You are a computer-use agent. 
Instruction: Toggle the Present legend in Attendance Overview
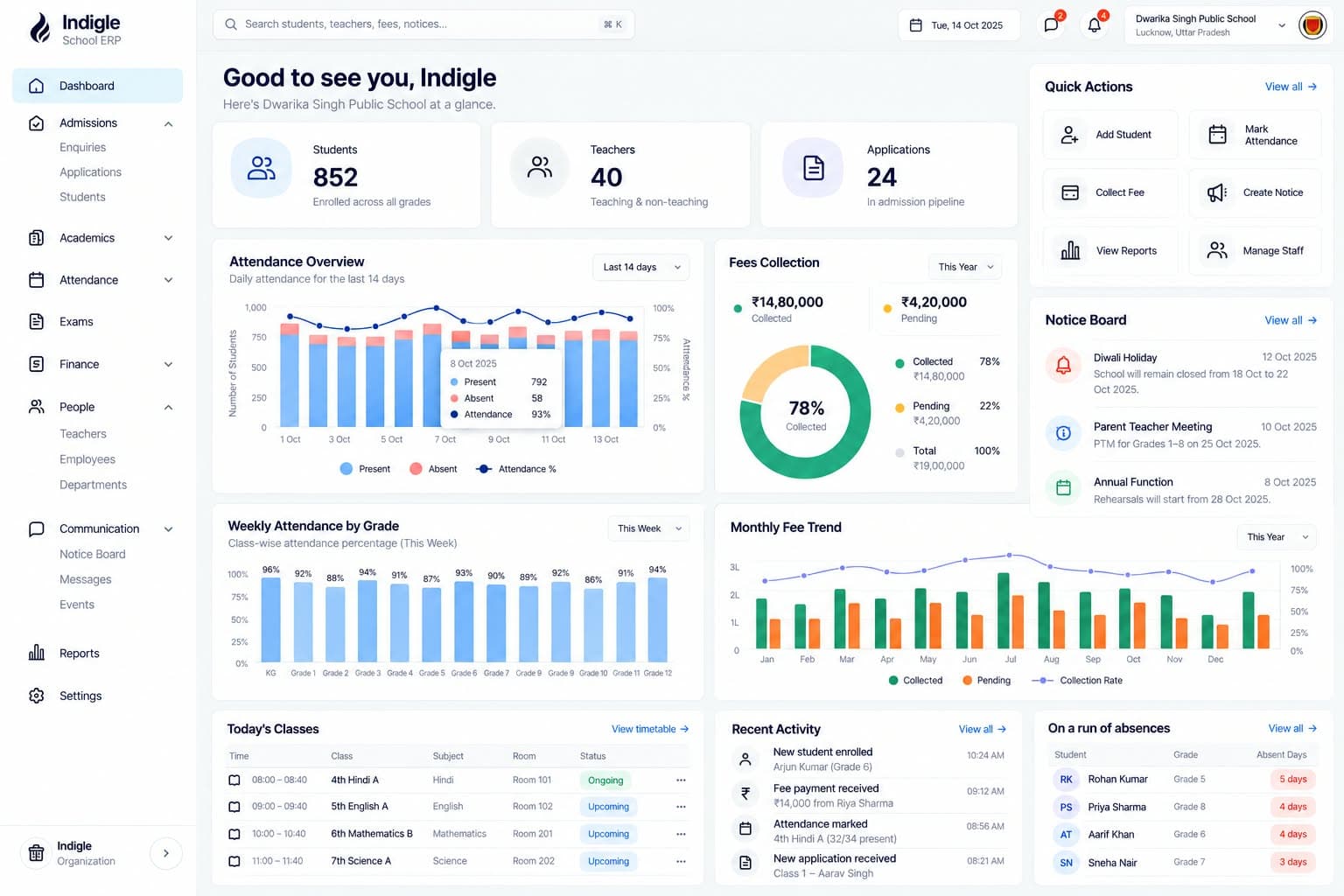pos(365,469)
